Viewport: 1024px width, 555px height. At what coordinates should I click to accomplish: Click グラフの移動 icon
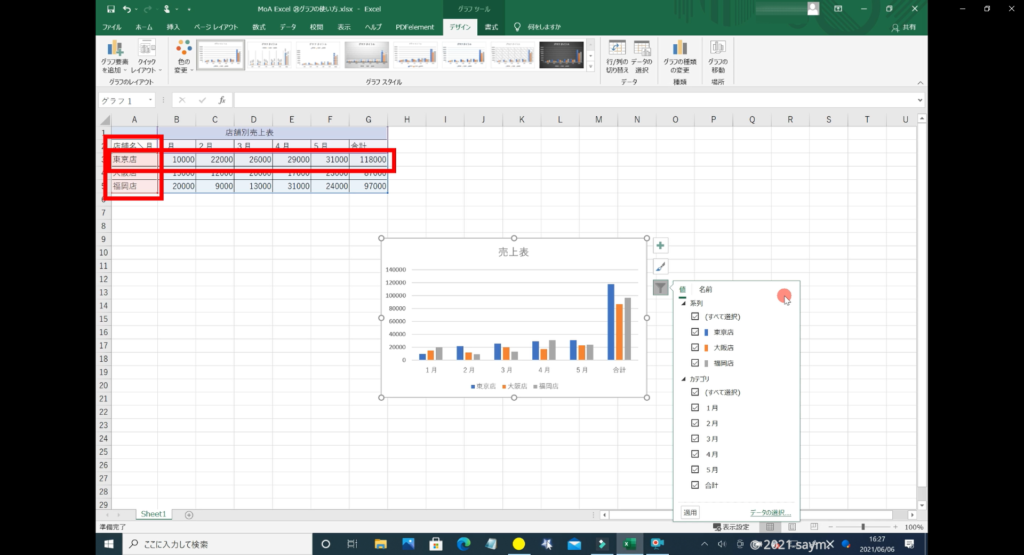[x=717, y=57]
